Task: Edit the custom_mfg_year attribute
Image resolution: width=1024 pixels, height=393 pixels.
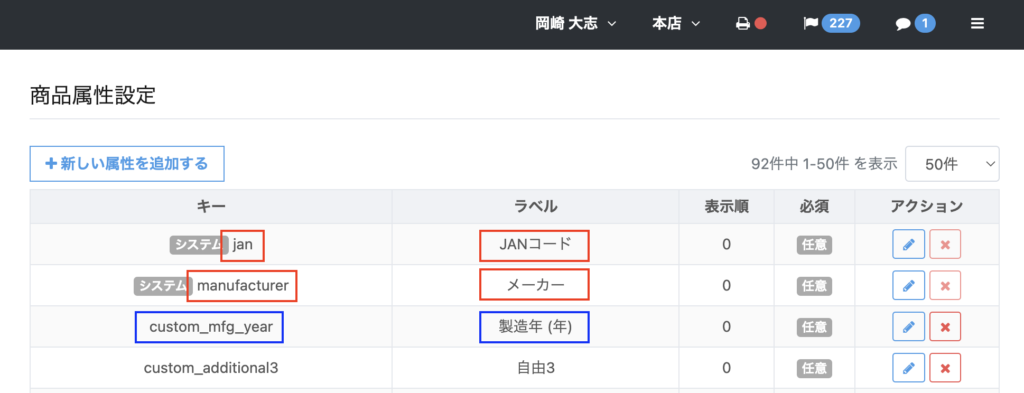Action: coord(908,326)
